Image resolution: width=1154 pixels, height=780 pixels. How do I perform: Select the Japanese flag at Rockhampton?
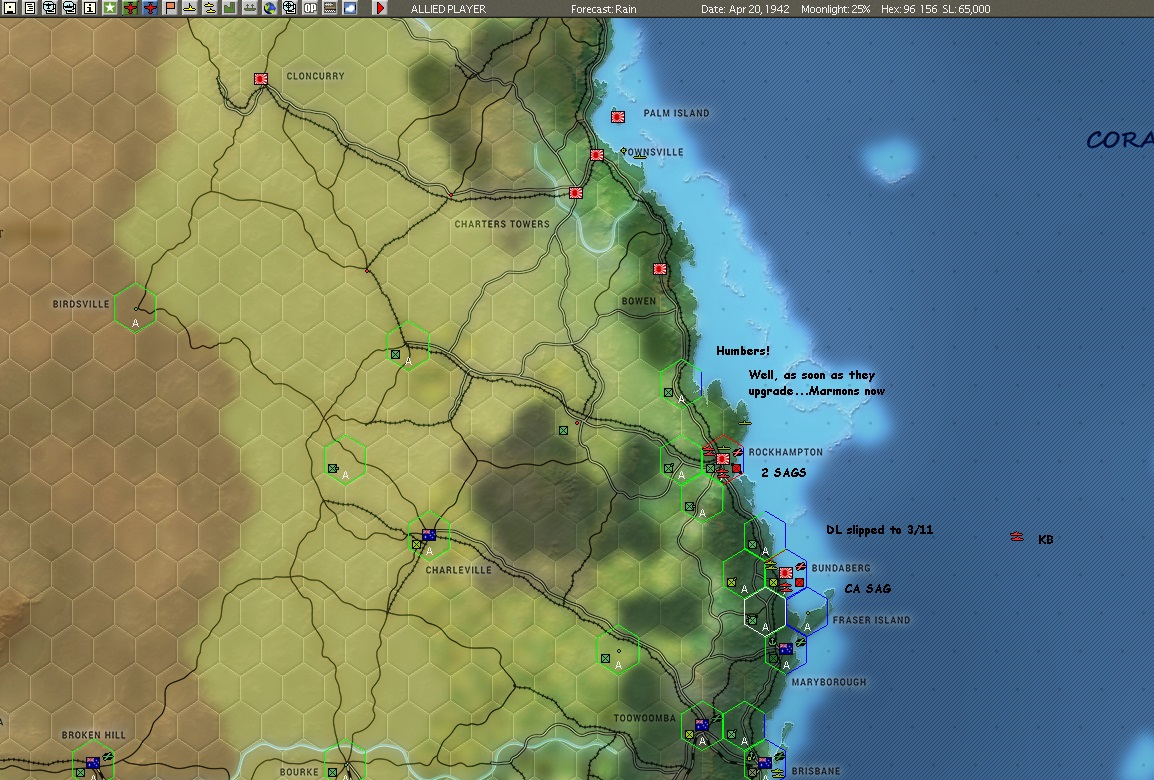[x=723, y=459]
